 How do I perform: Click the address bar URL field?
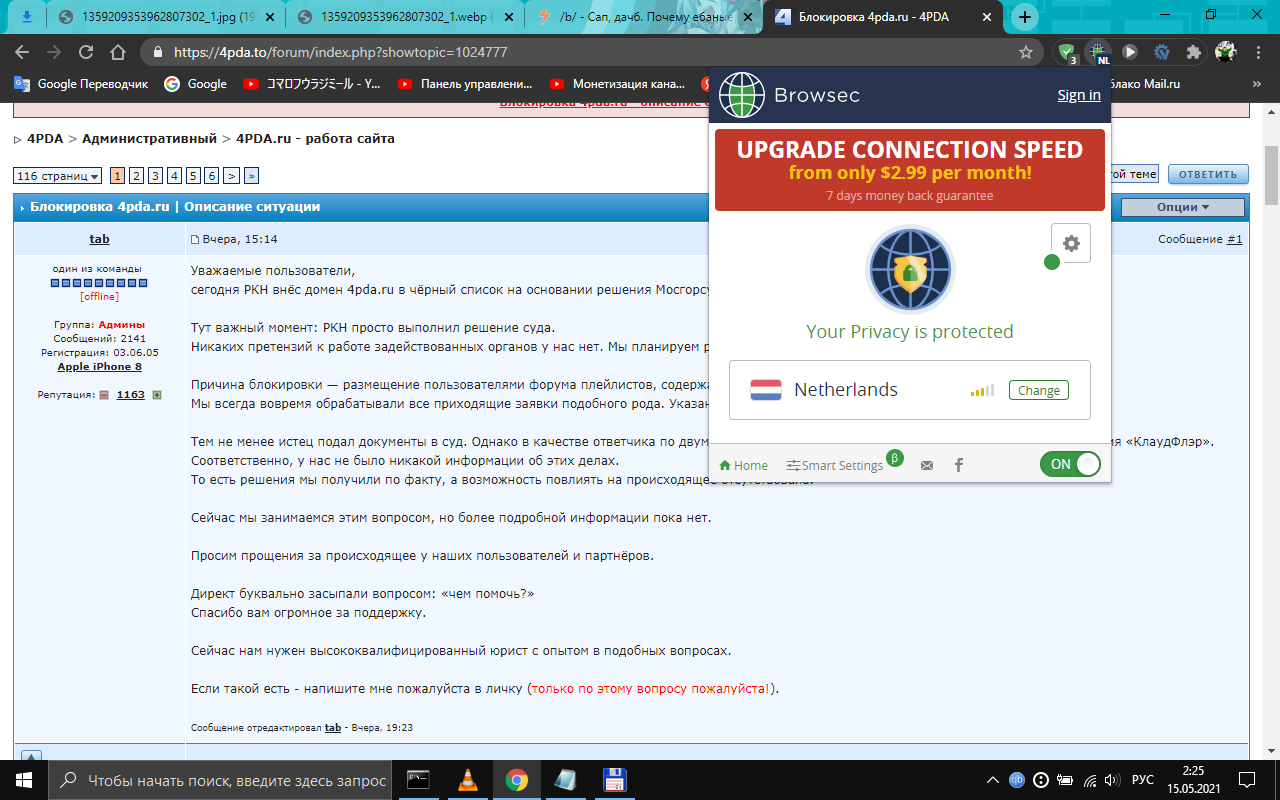coord(590,52)
